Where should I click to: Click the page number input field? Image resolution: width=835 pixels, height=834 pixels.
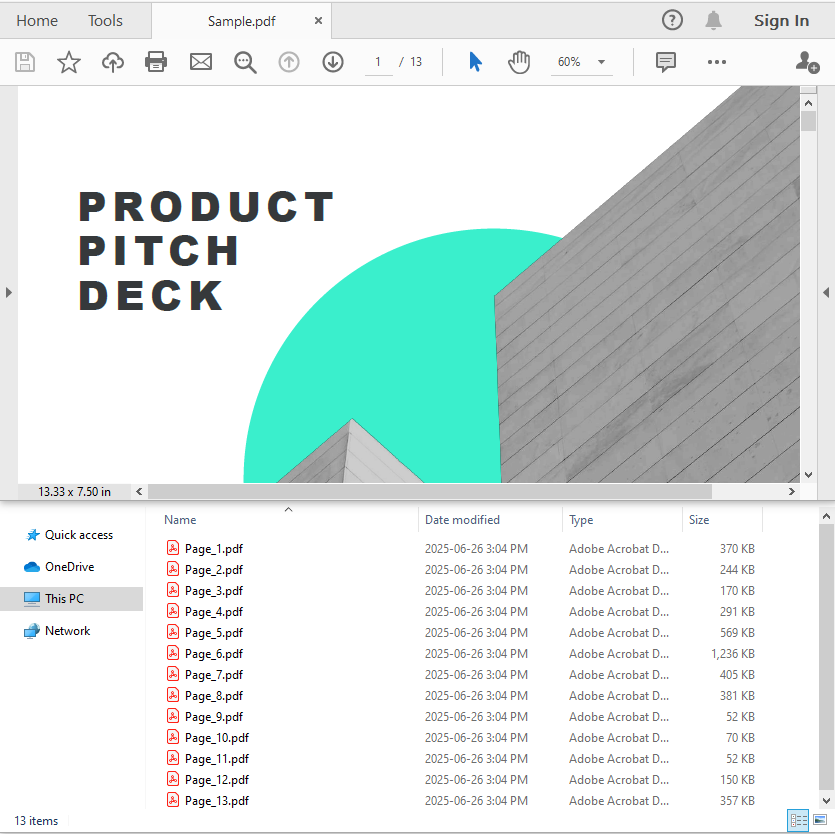point(379,62)
